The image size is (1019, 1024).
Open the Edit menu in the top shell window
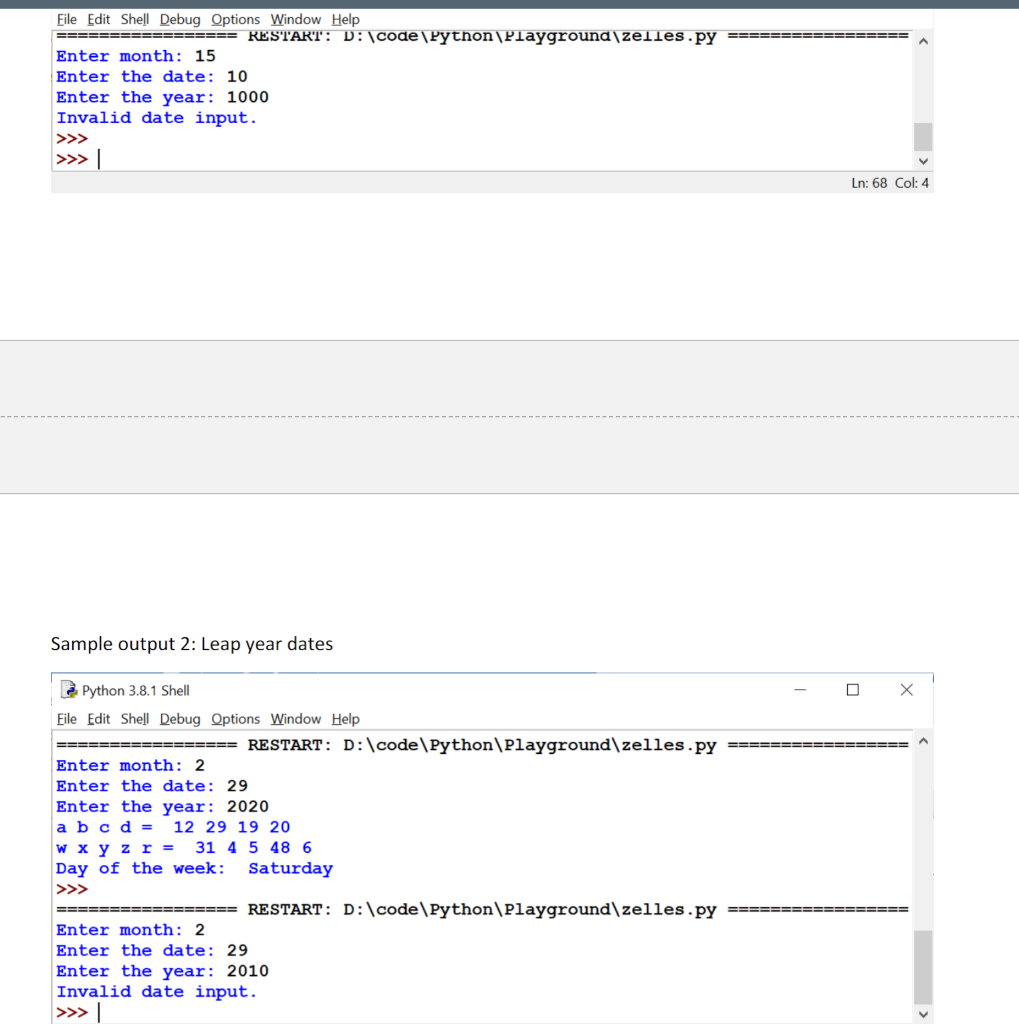[x=97, y=19]
